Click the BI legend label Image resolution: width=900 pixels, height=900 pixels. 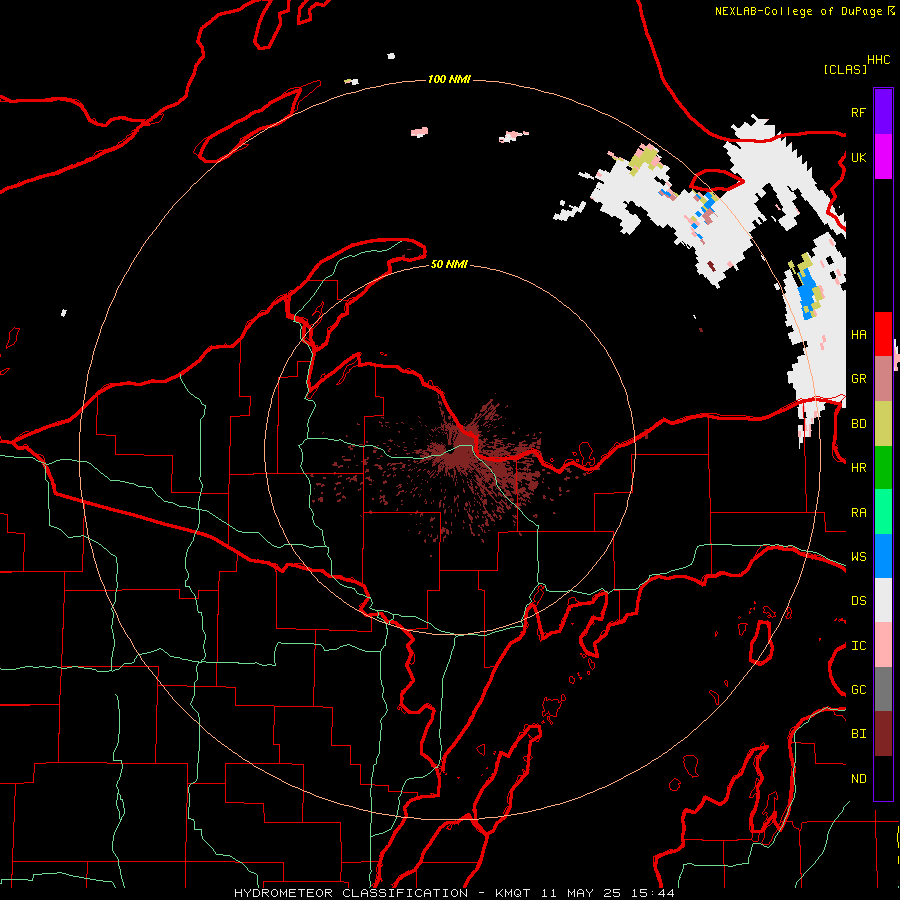click(x=858, y=734)
